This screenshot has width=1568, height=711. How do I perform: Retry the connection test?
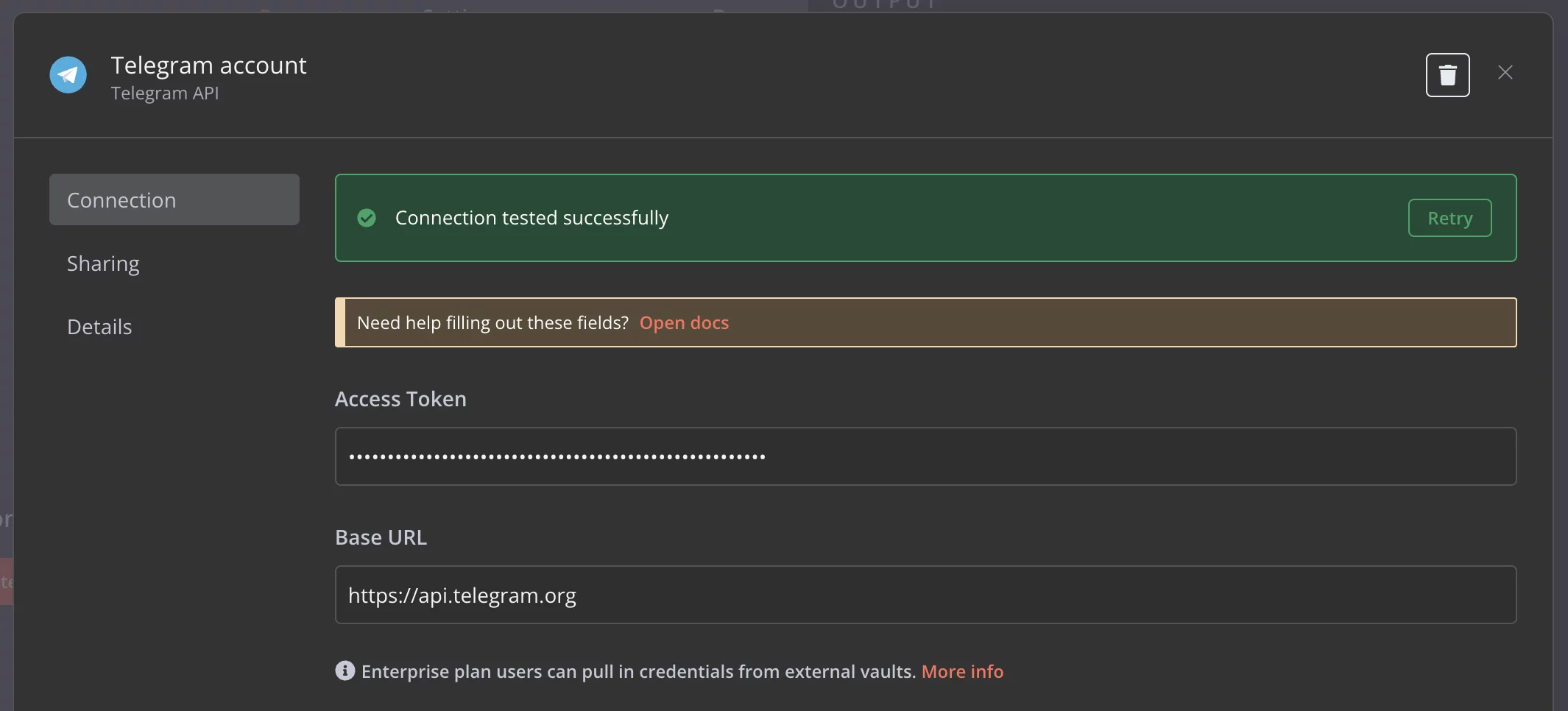tap(1449, 218)
